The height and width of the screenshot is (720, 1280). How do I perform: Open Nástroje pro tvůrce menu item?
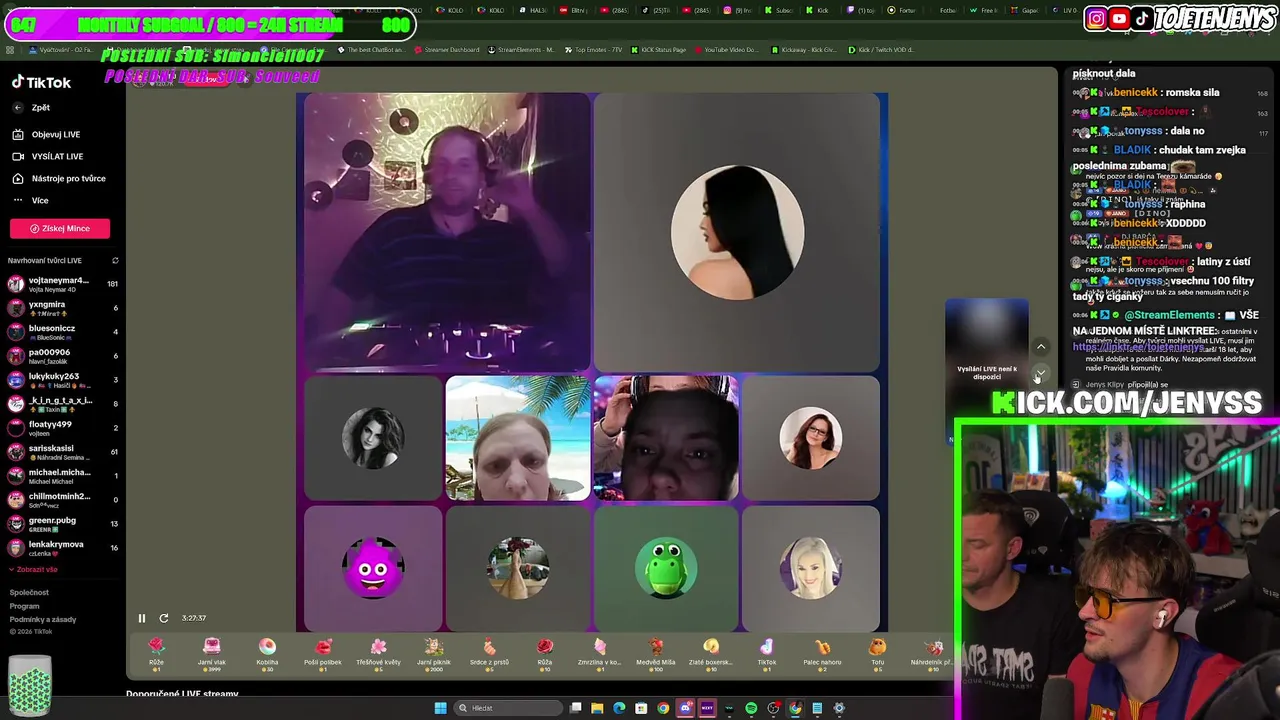point(58,178)
